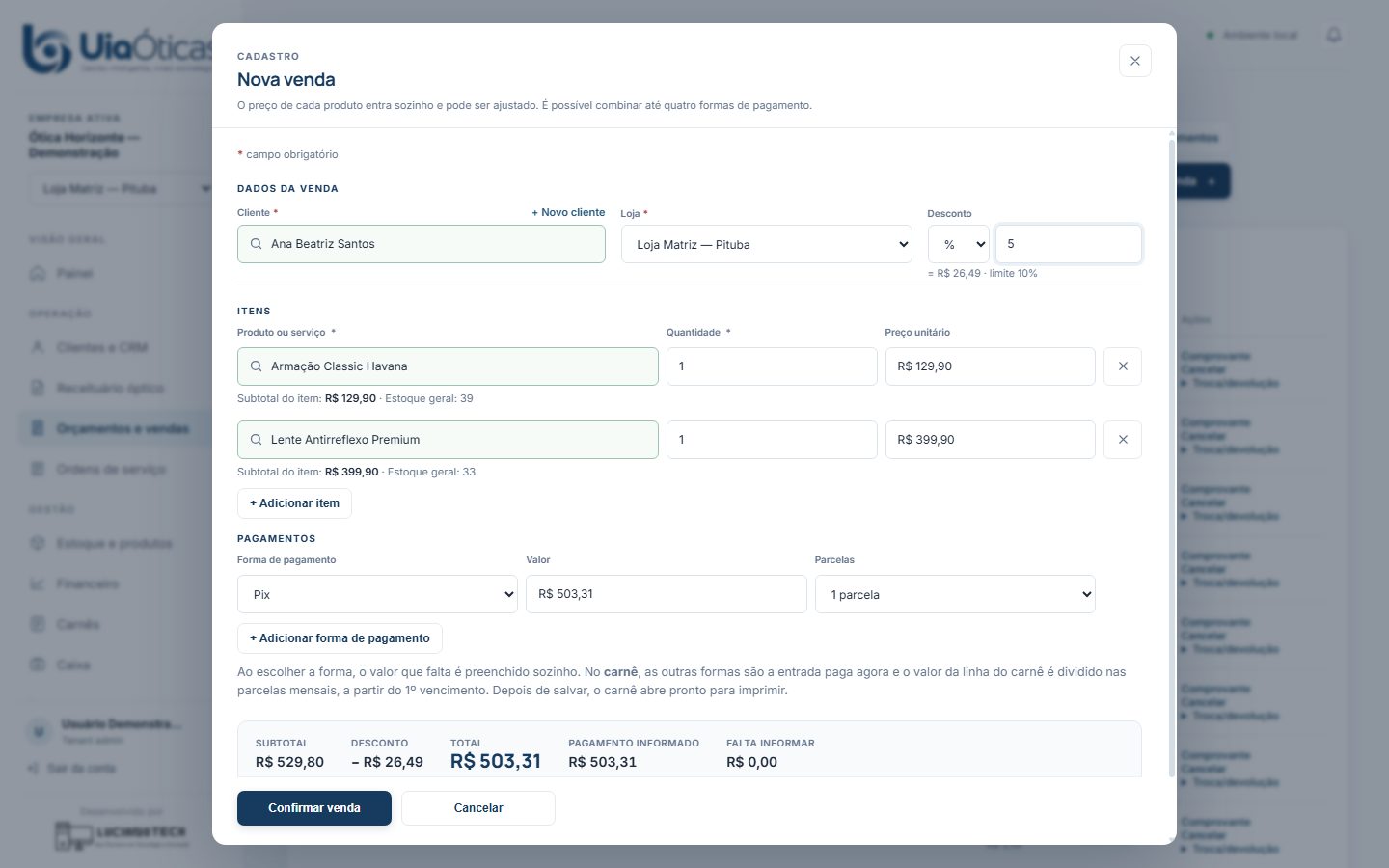This screenshot has height=868, width=1389.
Task: Remove the Armação Classic Havana item row
Action: point(1123,366)
